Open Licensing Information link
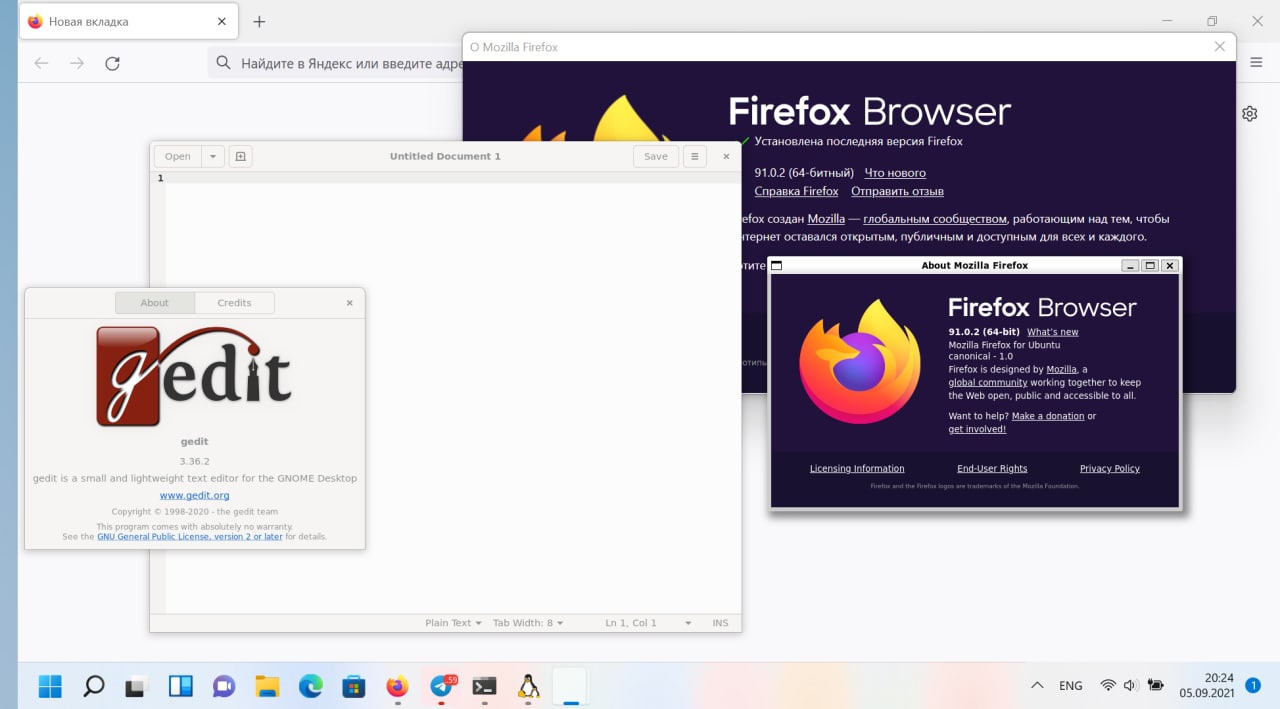This screenshot has height=709, width=1280. click(857, 469)
